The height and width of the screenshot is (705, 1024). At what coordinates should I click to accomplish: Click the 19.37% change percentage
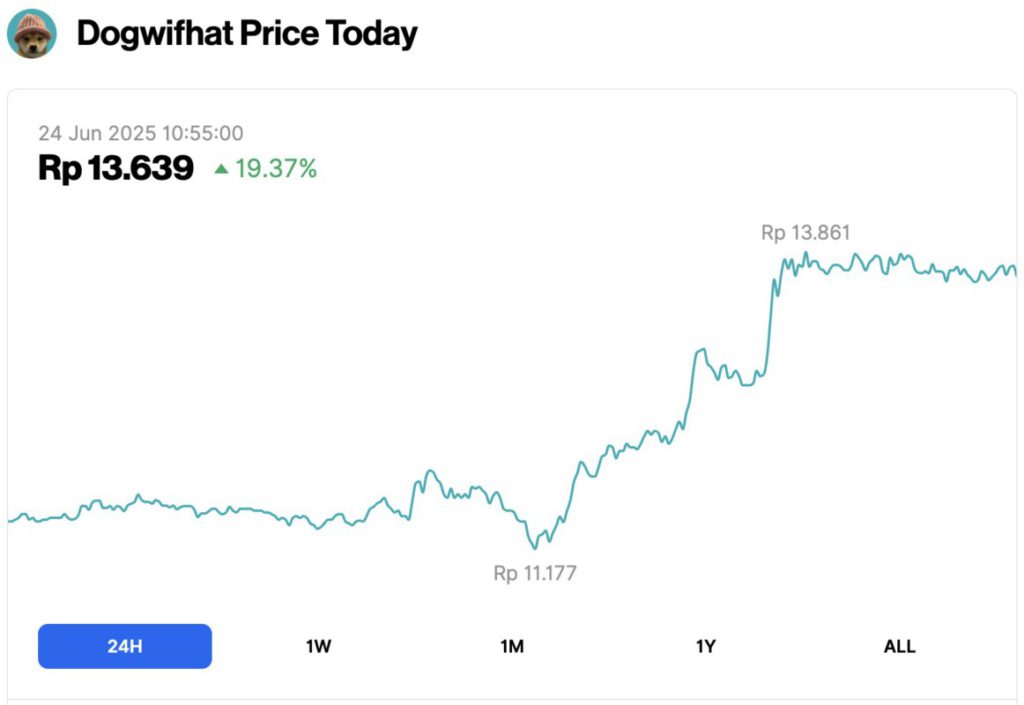click(276, 170)
